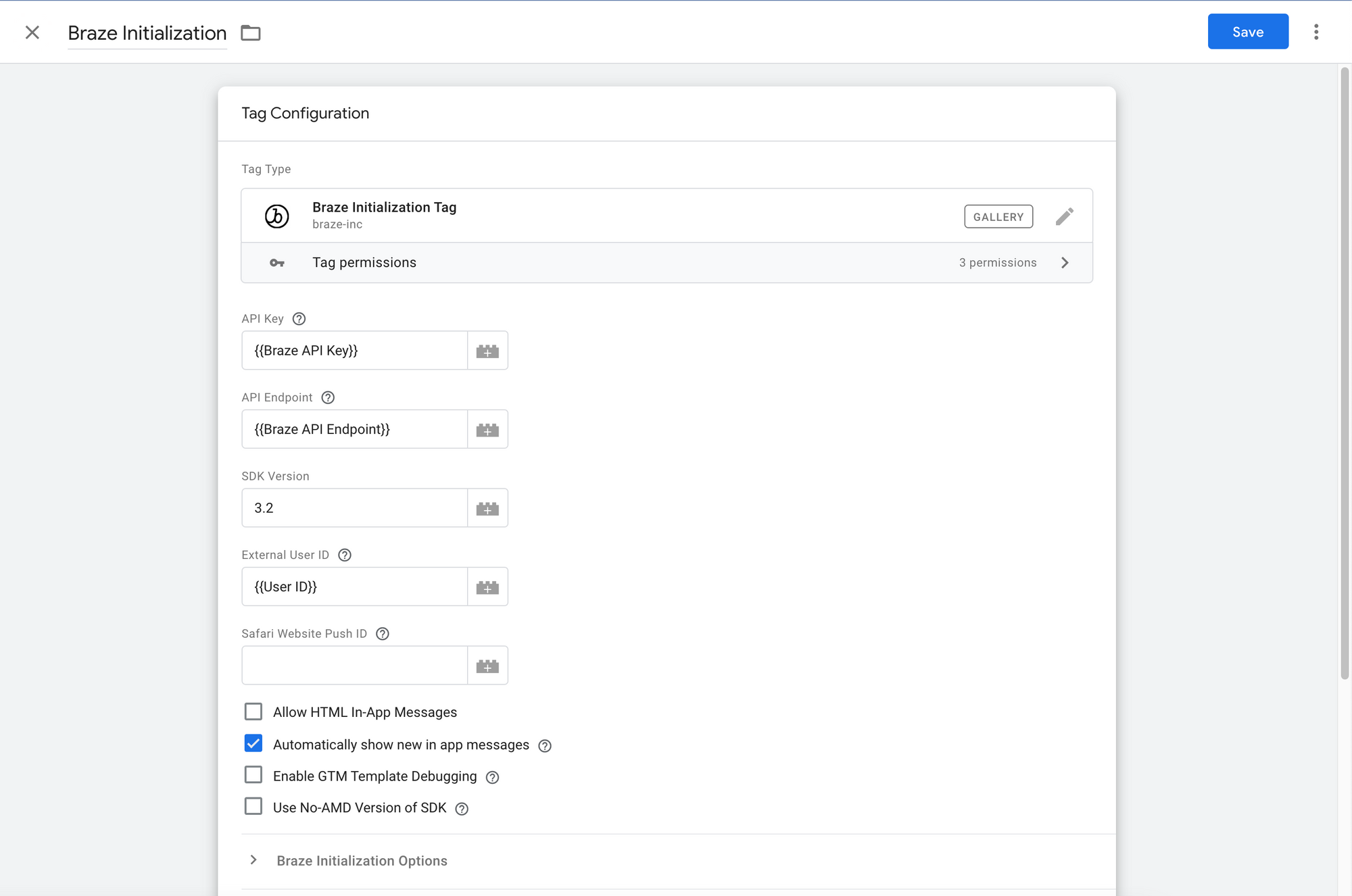Image resolution: width=1352 pixels, height=896 pixels.
Task: Insert variable for SDK Version field
Action: 487,508
